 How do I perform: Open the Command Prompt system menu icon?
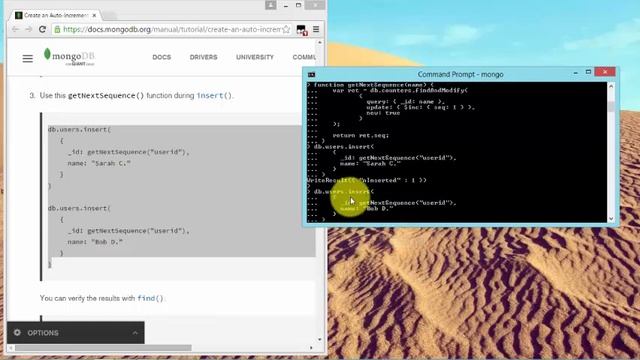point(311,74)
